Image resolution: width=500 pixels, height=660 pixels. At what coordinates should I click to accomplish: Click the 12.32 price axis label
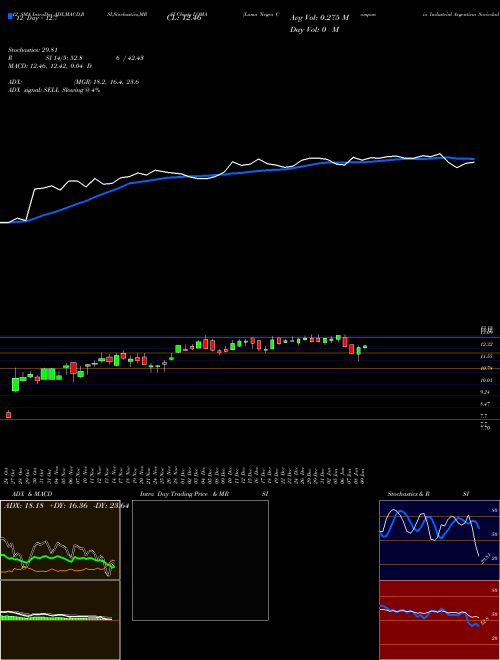[x=487, y=344]
